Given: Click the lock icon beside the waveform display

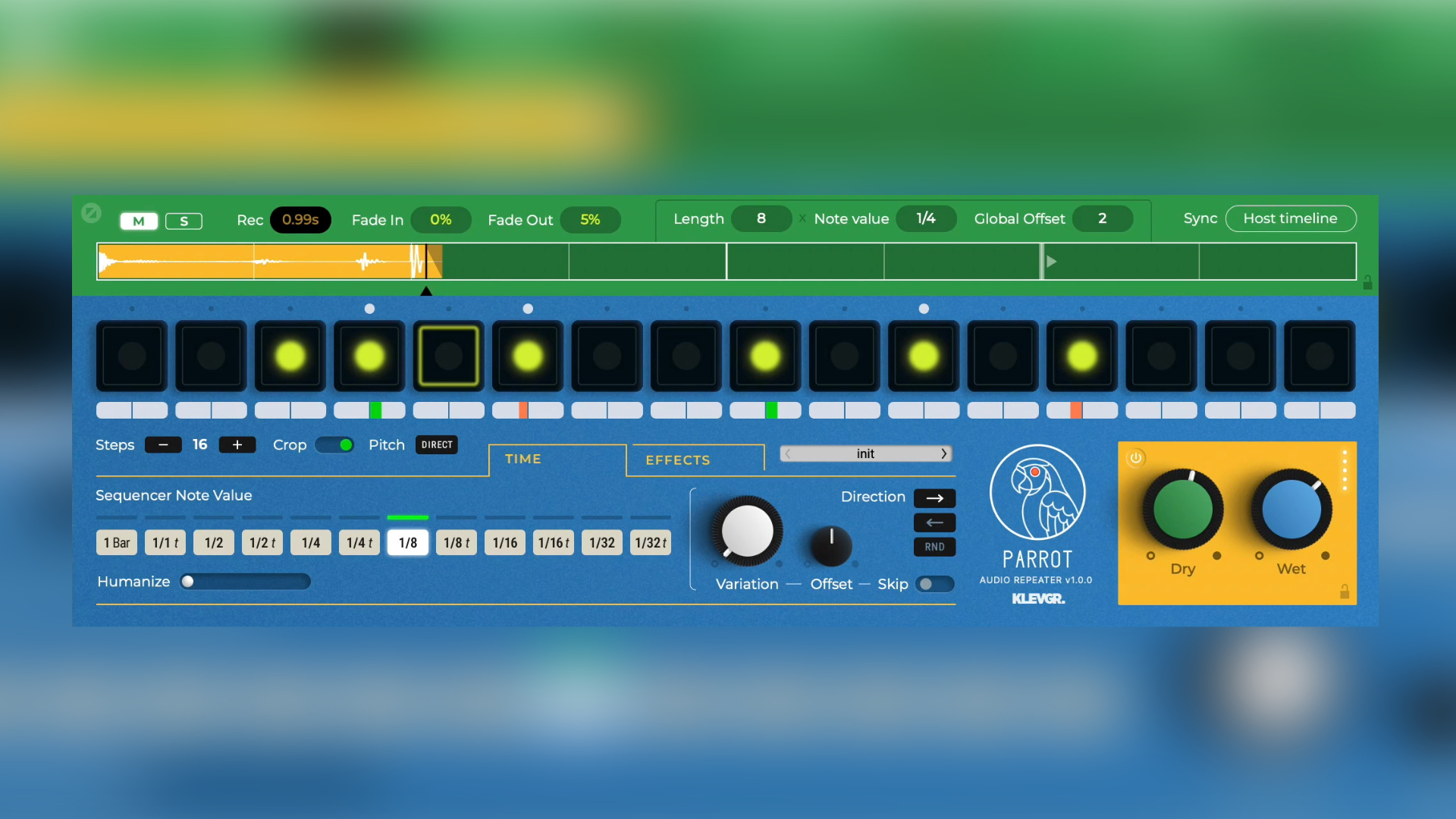Looking at the screenshot, I should click(1367, 283).
